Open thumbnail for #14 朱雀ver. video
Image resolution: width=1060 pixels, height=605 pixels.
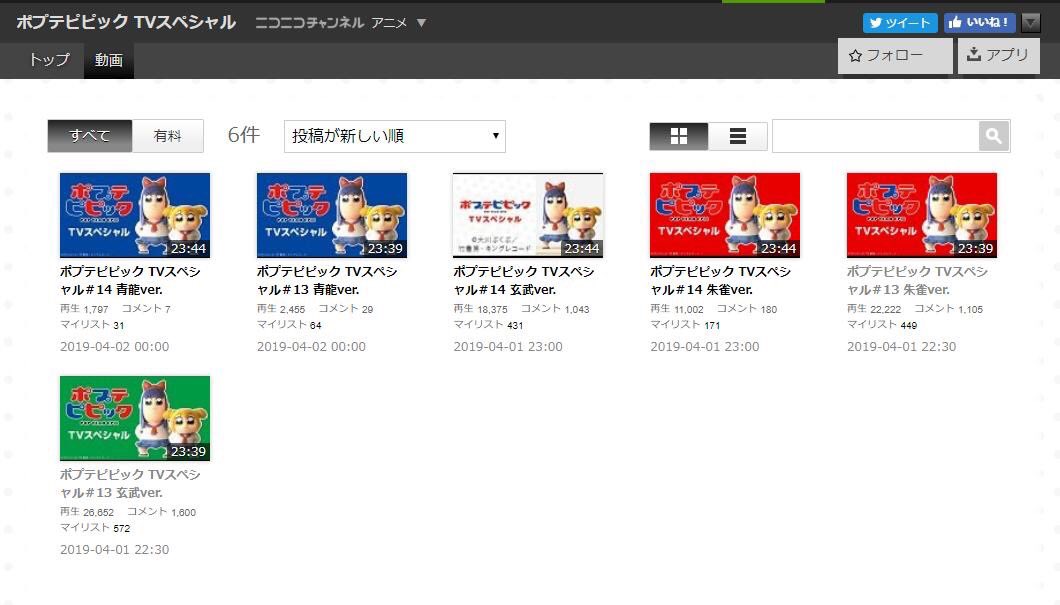[725, 215]
